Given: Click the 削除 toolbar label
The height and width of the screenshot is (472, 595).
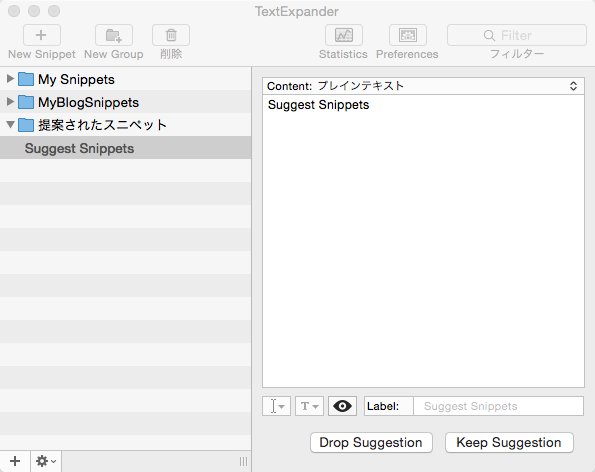Looking at the screenshot, I should 171,54.
